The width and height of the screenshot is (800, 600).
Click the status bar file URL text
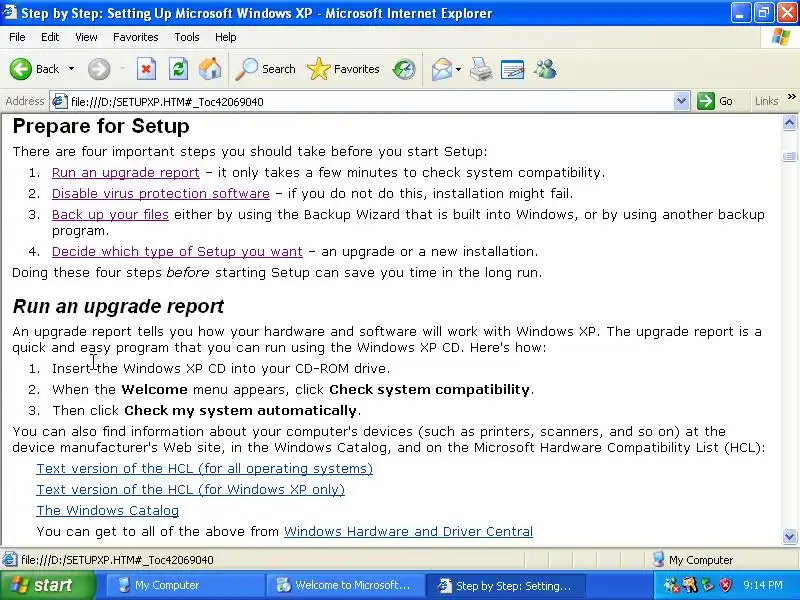(117, 560)
